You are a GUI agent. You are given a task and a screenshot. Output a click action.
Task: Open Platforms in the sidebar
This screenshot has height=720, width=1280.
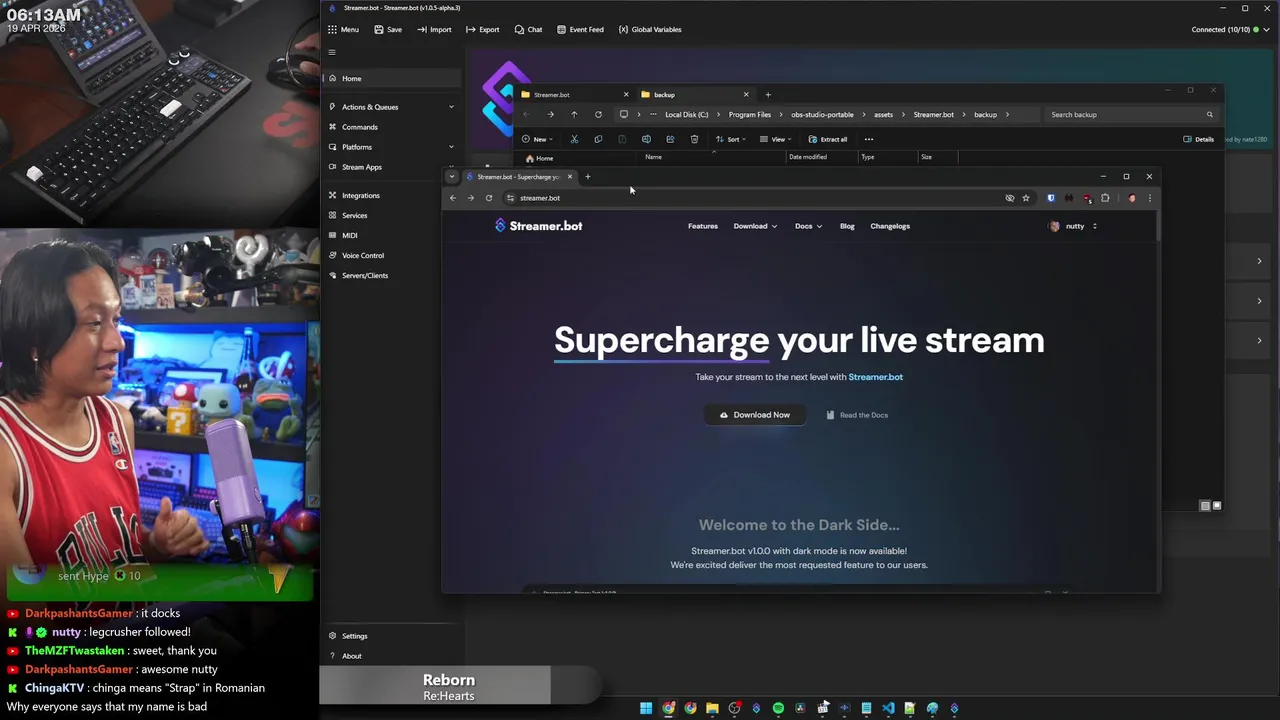coord(391,147)
